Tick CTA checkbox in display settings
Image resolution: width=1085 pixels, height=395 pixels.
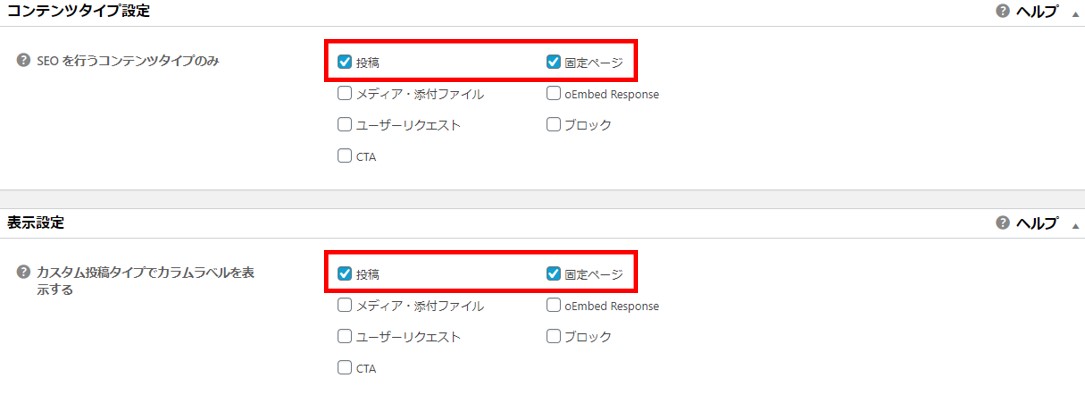tap(345, 368)
